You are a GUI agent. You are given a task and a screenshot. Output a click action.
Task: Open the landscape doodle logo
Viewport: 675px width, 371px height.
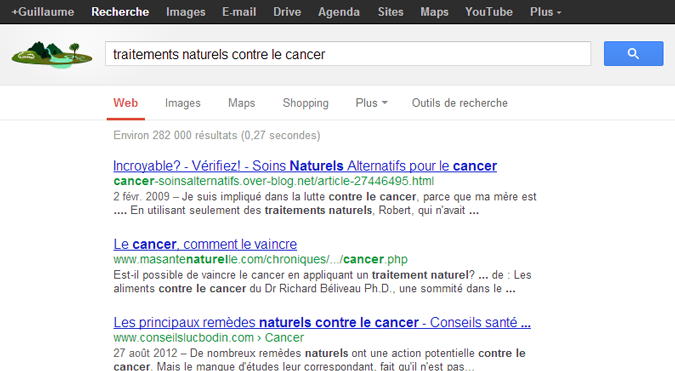click(x=52, y=55)
